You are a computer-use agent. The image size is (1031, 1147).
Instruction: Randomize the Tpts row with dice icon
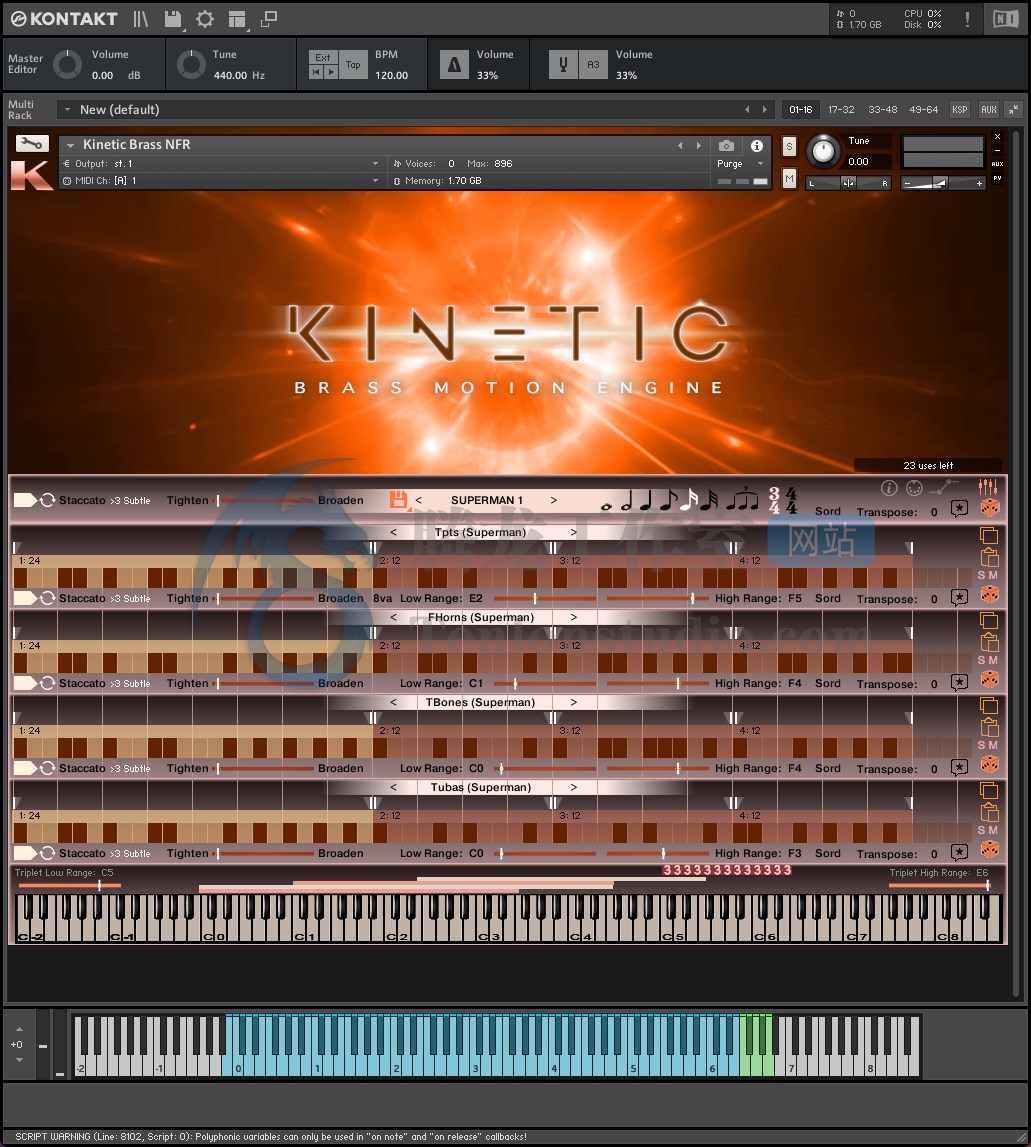pos(989,594)
